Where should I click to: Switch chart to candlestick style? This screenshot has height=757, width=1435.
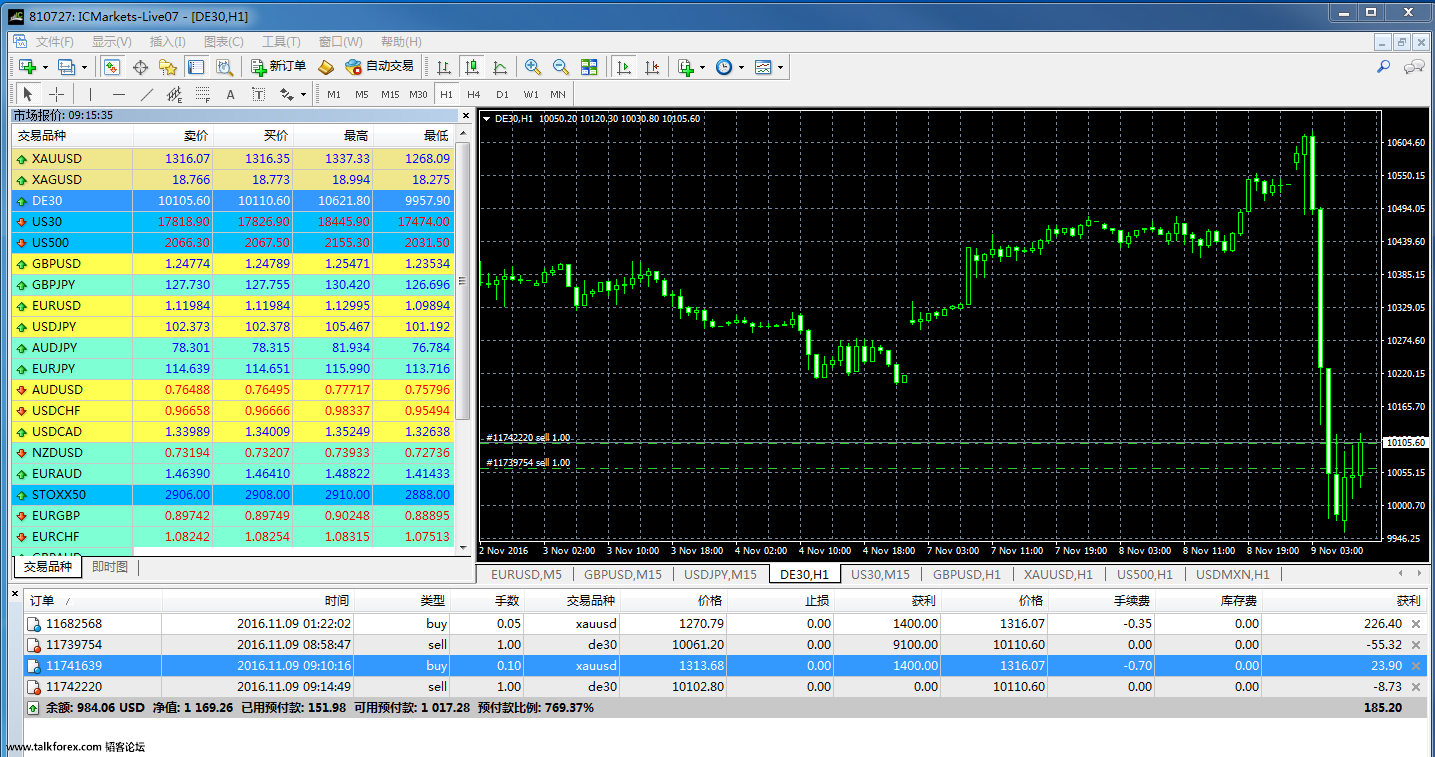point(471,67)
